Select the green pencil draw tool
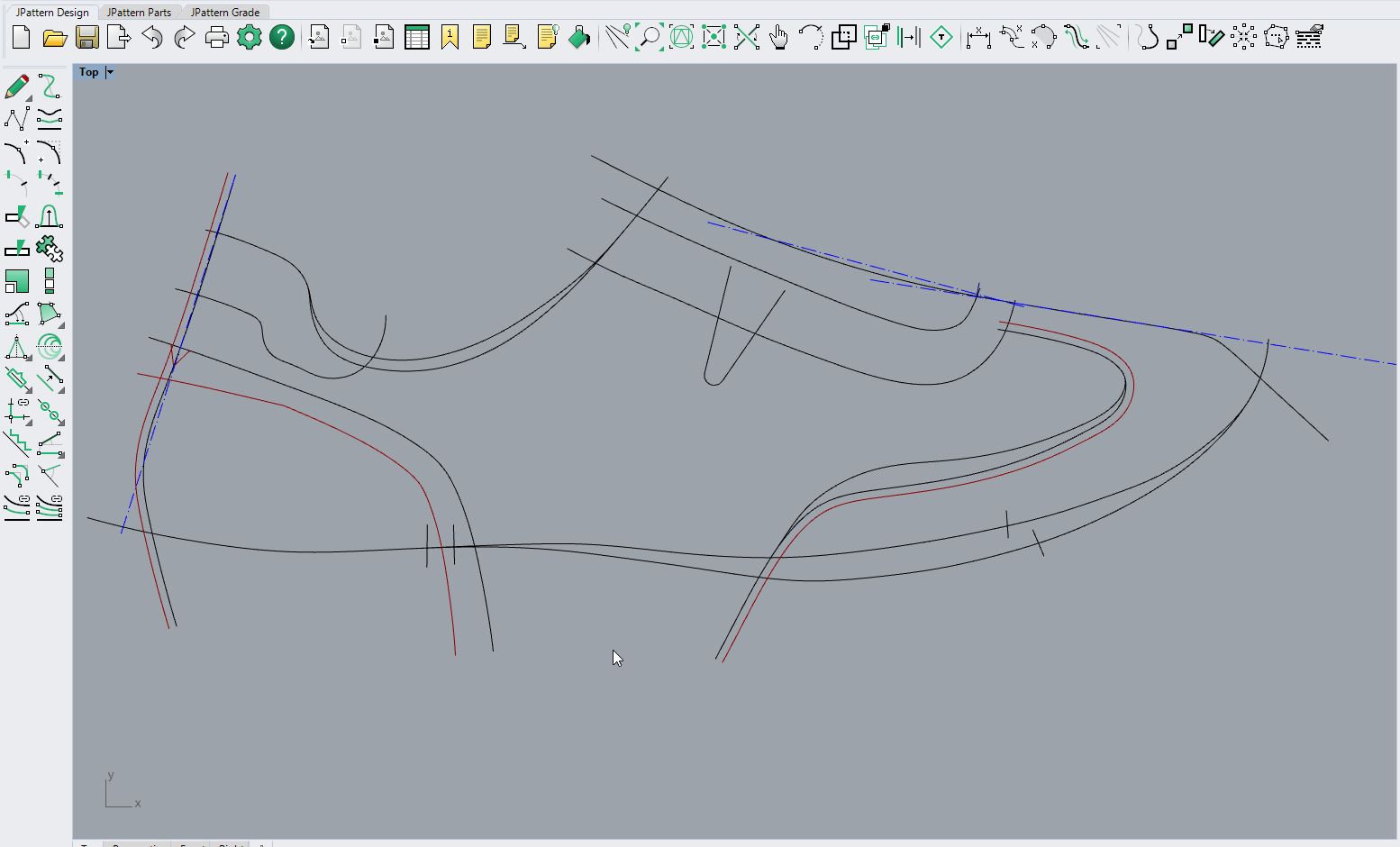 (x=17, y=87)
